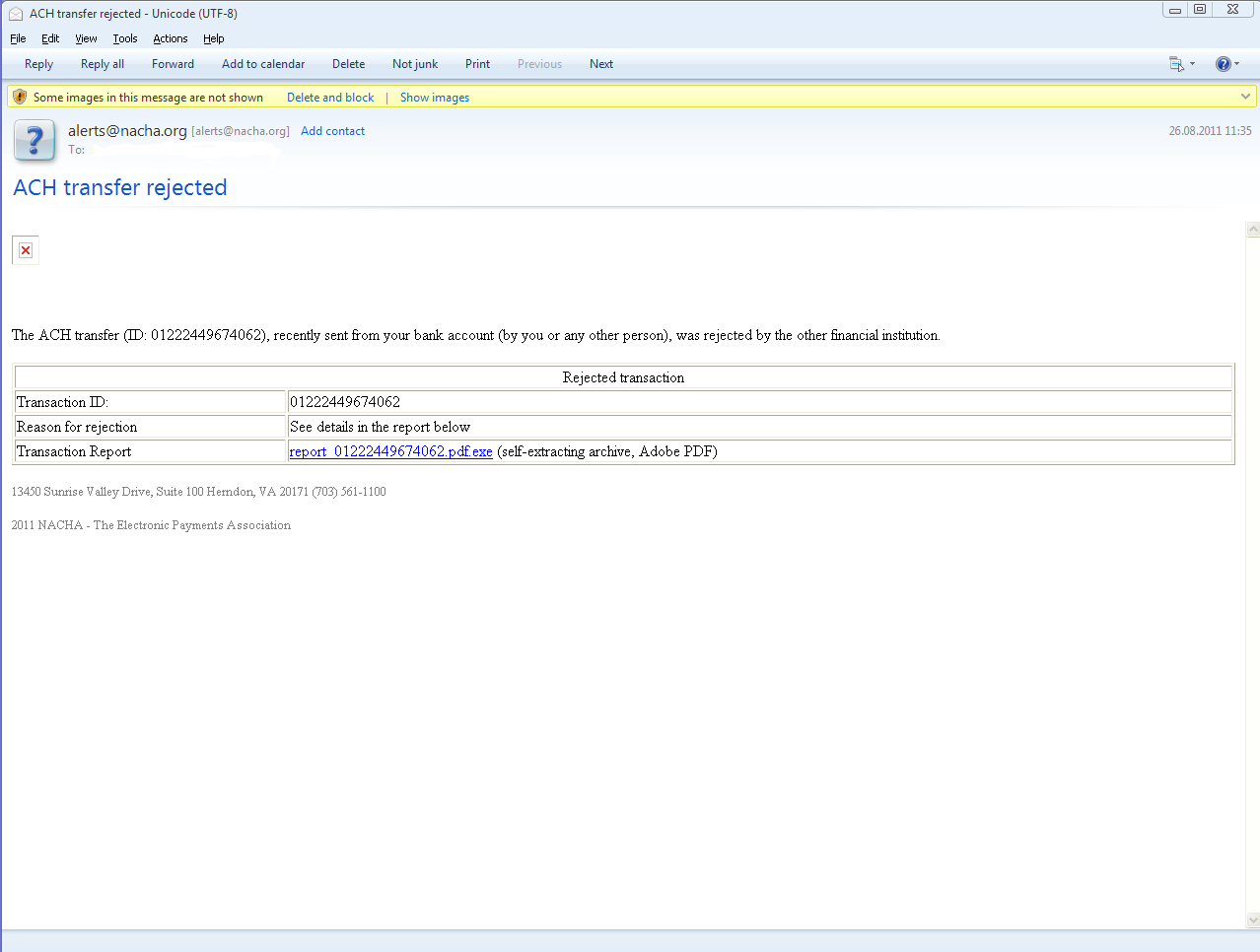This screenshot has height=952, width=1260.
Task: Go to the Previous message
Action: (539, 64)
